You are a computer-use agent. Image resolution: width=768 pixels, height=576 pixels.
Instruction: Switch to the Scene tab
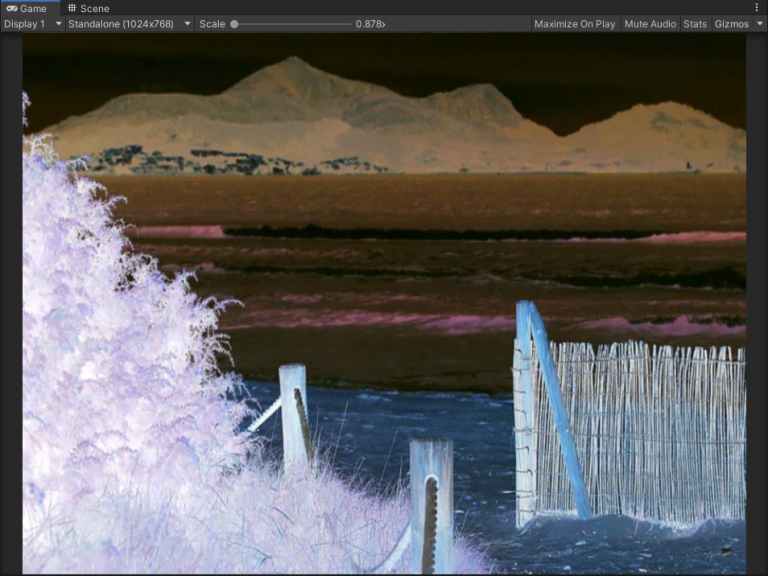pyautogui.click(x=88, y=8)
